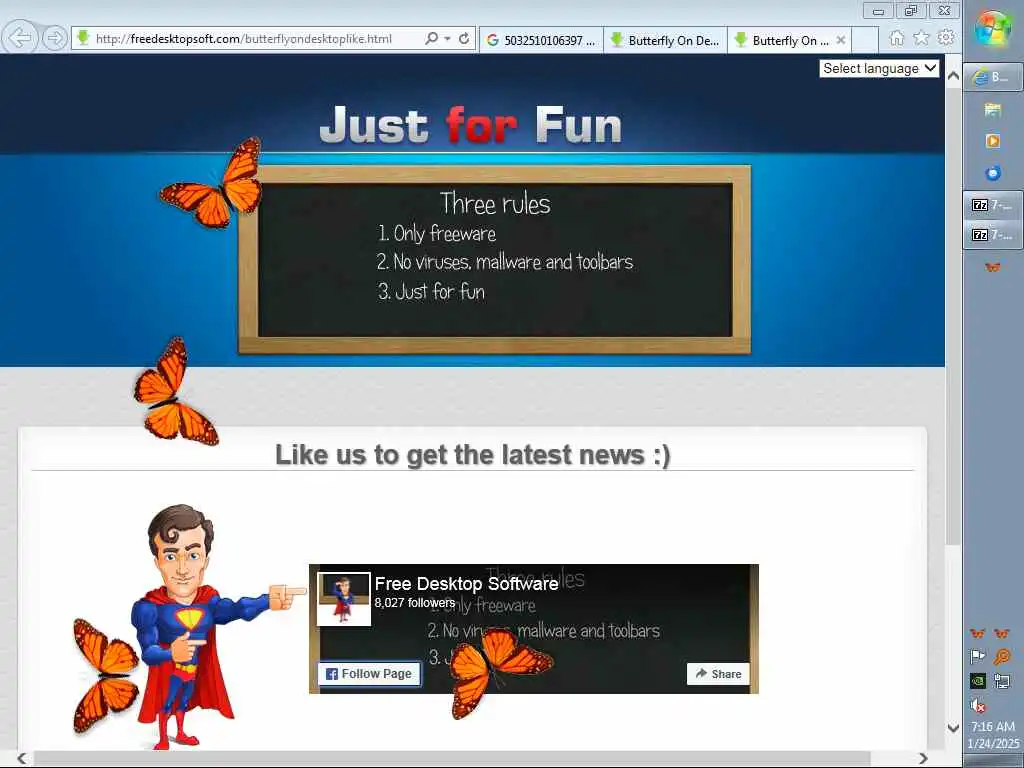Click the '2. No viruses, mallware and toolbars' blackboard line
This screenshot has width=1024, height=768.
(x=505, y=262)
